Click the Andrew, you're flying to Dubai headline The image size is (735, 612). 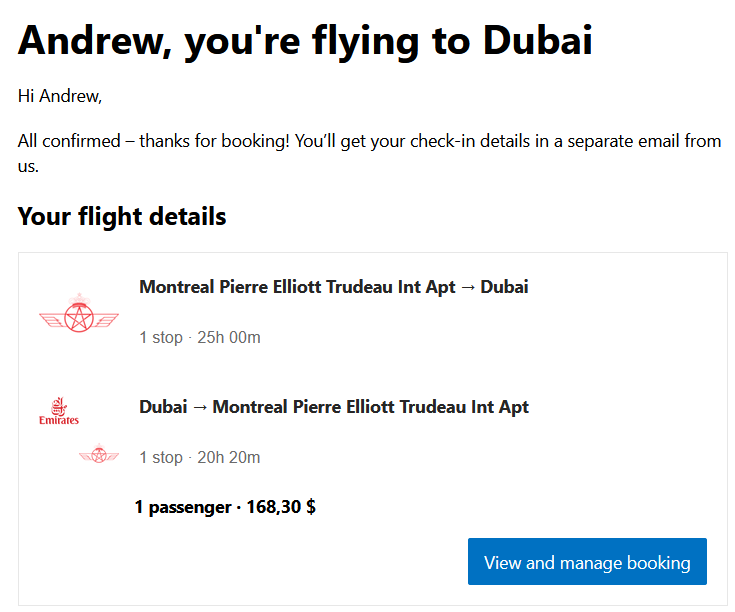tap(305, 41)
